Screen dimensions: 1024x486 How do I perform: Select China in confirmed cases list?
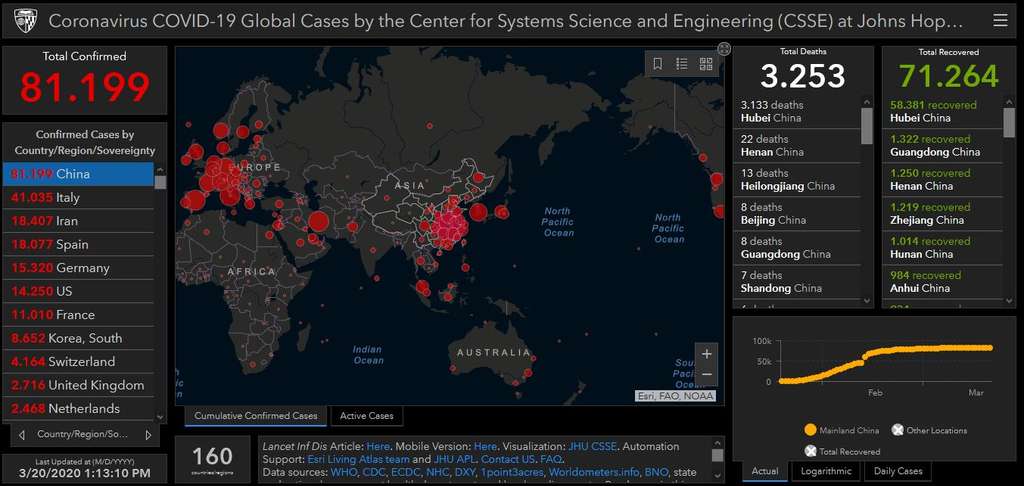78,174
